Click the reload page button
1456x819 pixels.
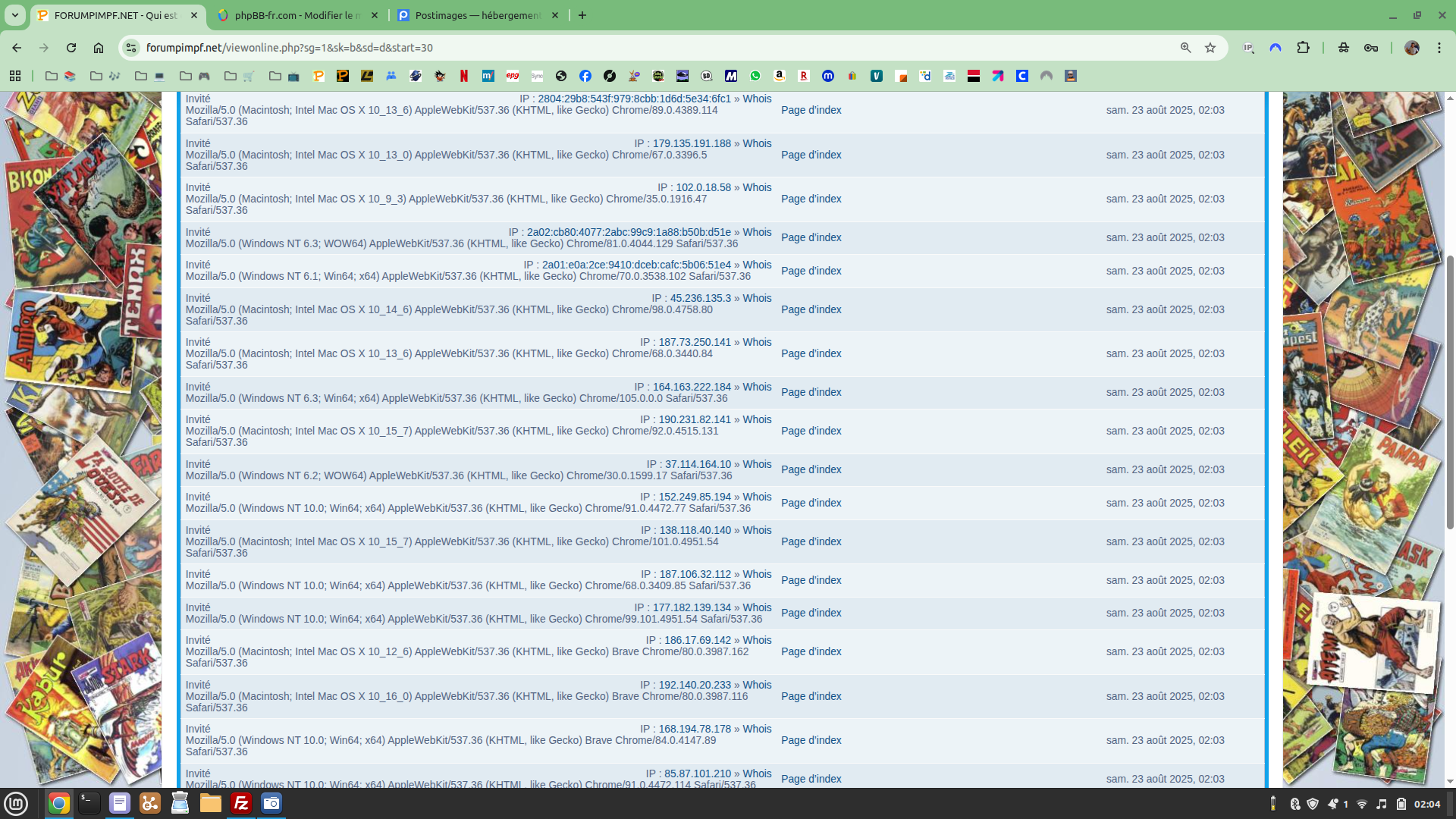click(x=71, y=48)
